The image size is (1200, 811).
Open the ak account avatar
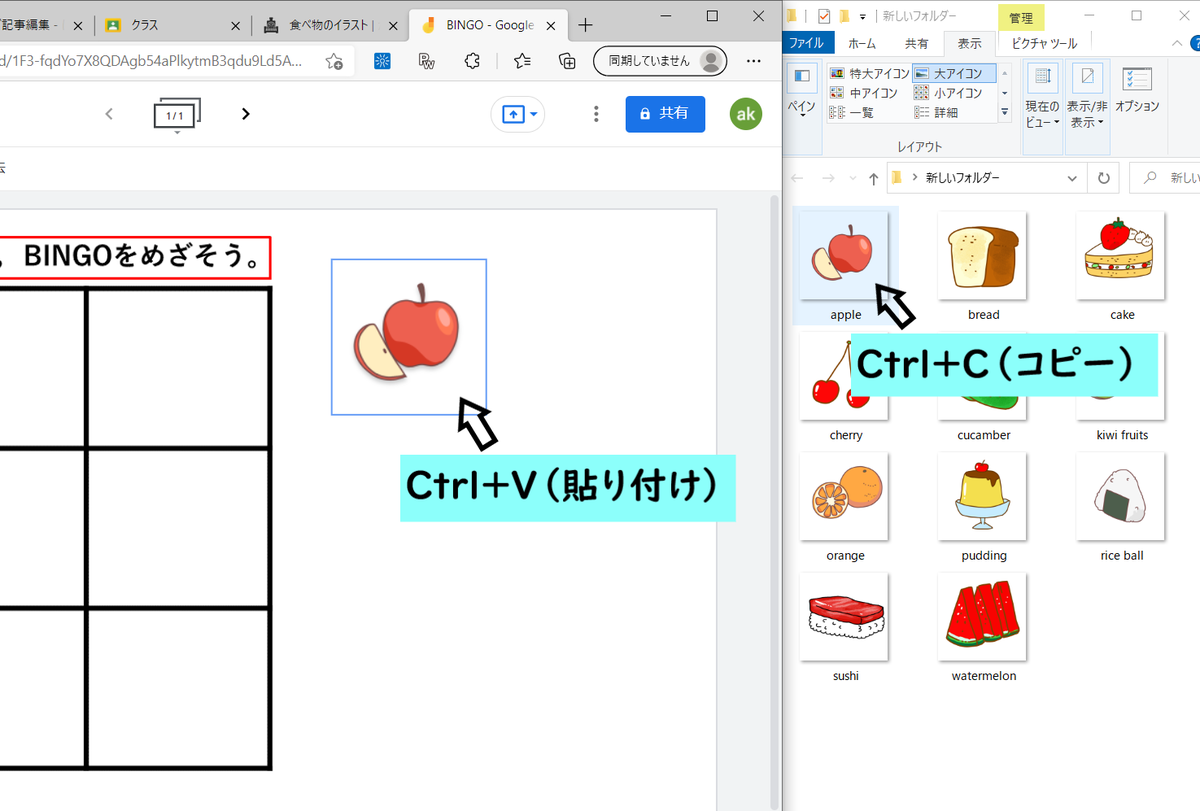[746, 114]
